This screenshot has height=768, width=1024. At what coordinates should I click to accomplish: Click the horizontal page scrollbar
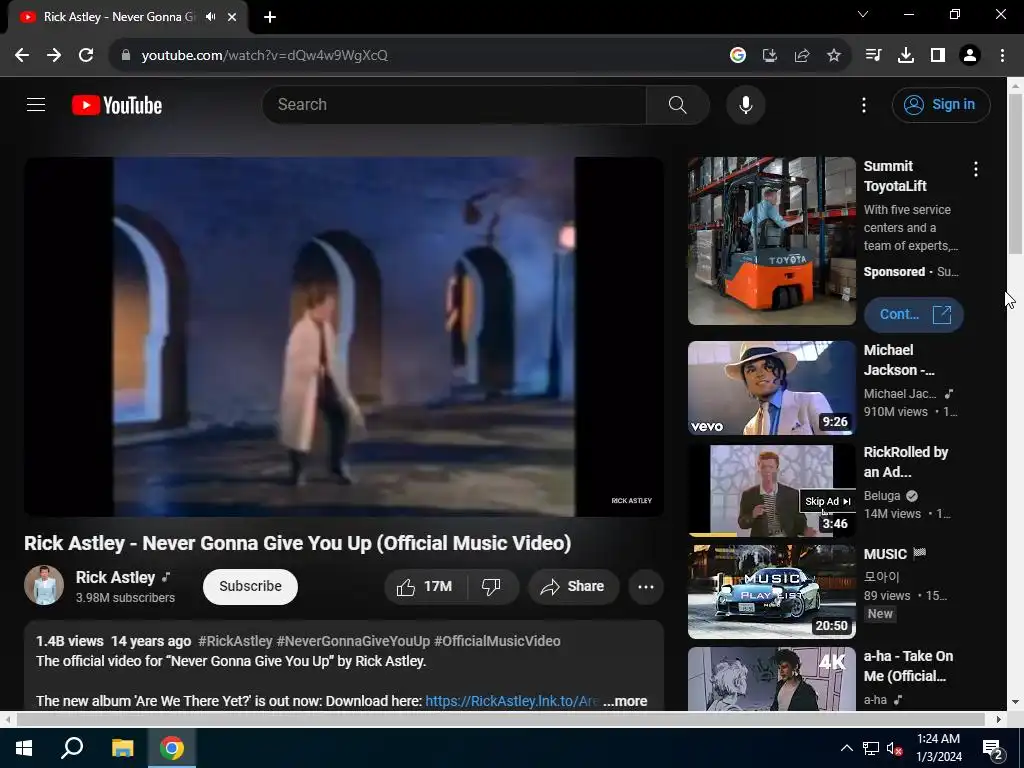(x=500, y=719)
